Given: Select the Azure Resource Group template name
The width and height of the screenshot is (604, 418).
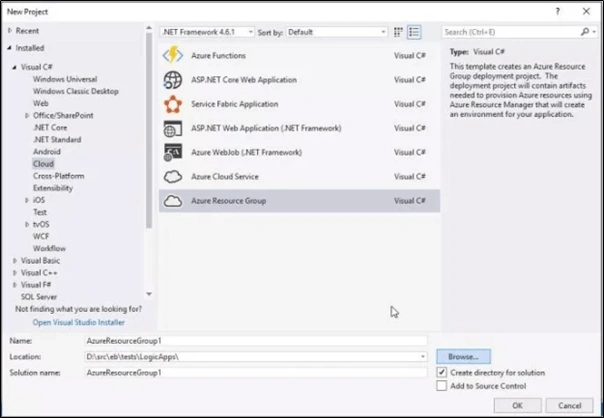Looking at the screenshot, I should tap(228, 201).
